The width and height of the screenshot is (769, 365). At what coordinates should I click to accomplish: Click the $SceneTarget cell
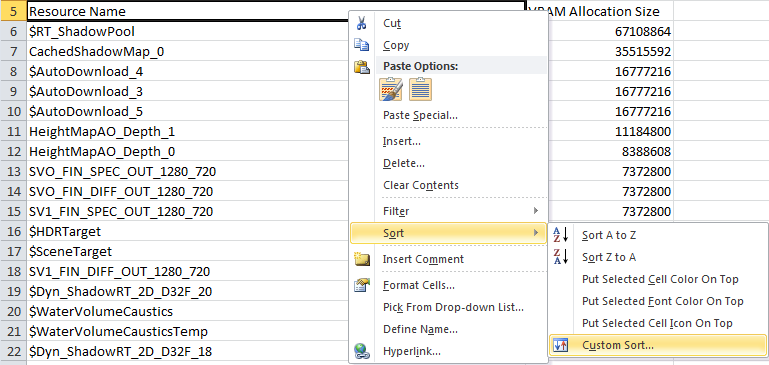click(x=187, y=252)
